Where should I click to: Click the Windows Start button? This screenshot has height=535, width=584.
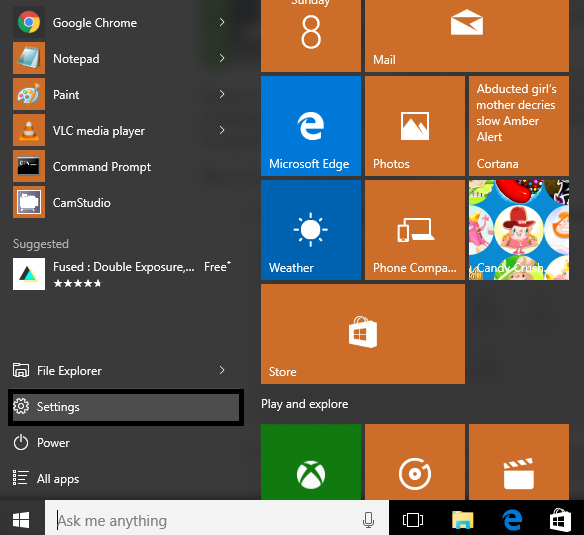click(x=21, y=519)
